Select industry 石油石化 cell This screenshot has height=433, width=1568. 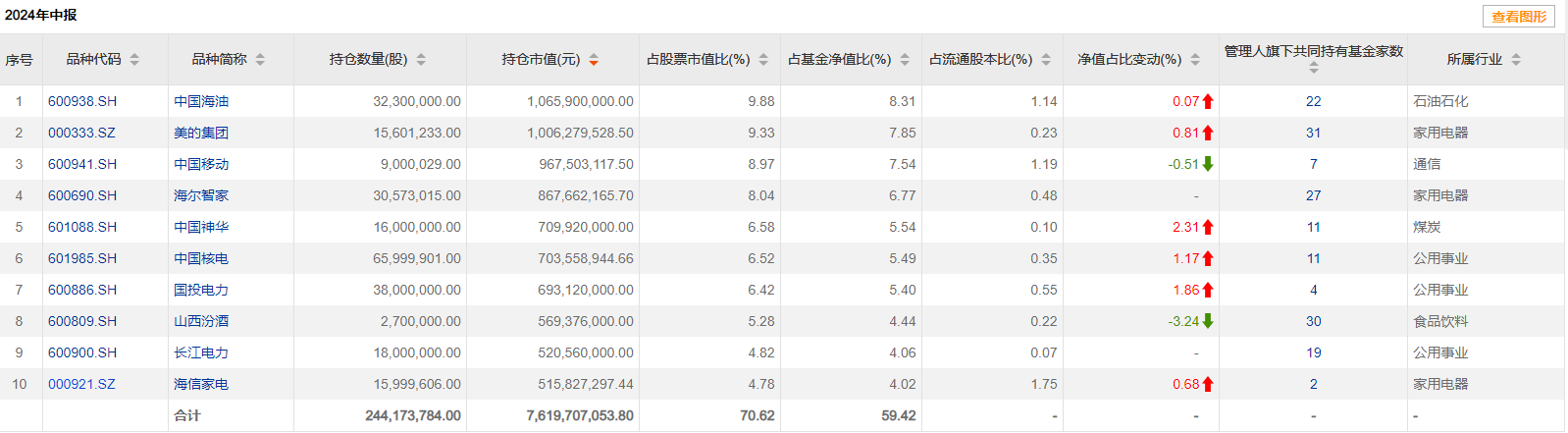1440,101
